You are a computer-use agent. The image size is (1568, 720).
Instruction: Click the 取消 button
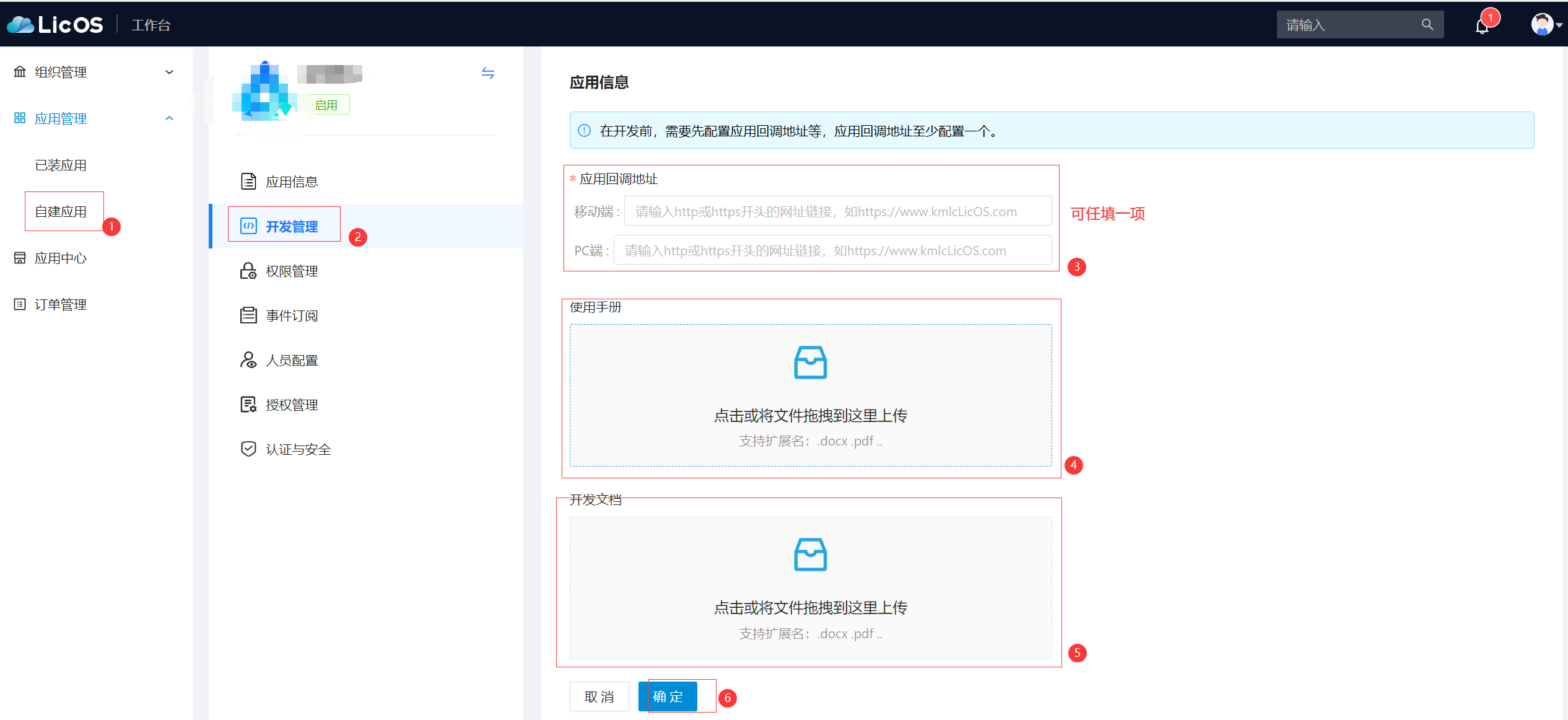coord(599,696)
